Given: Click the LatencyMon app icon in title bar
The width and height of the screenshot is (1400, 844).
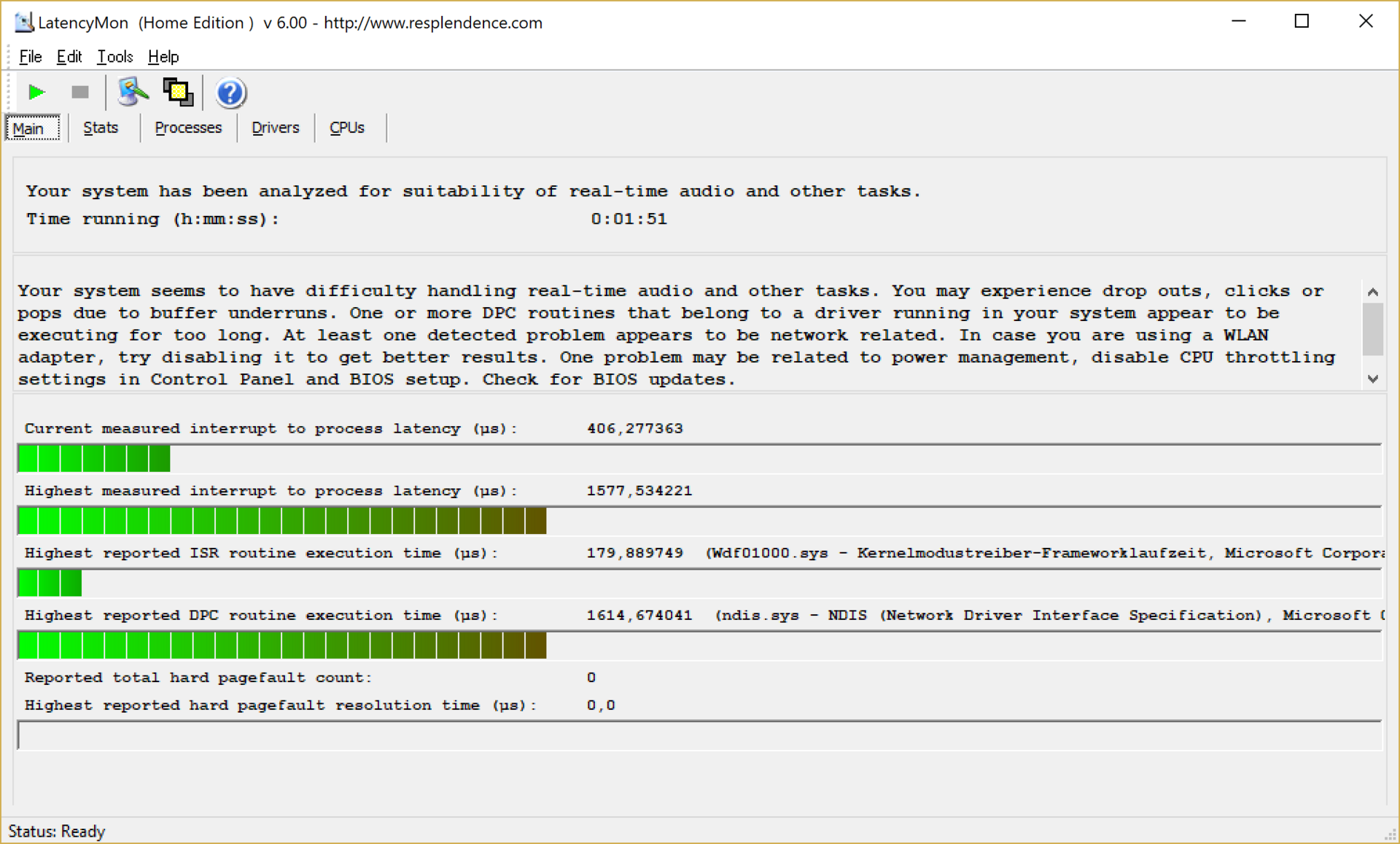Looking at the screenshot, I should pyautogui.click(x=23, y=23).
